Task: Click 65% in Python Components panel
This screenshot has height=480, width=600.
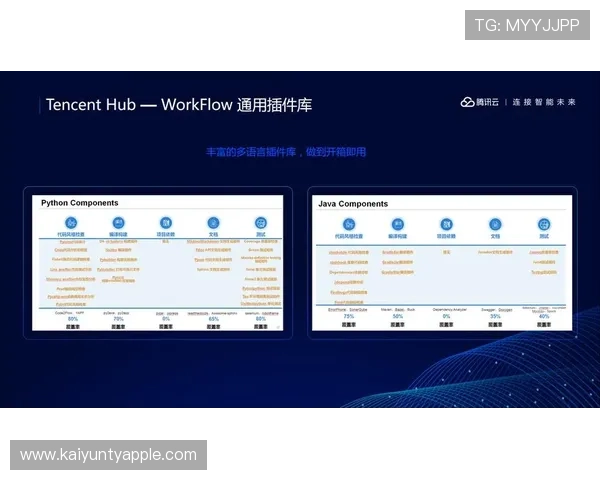Action: 214,319
